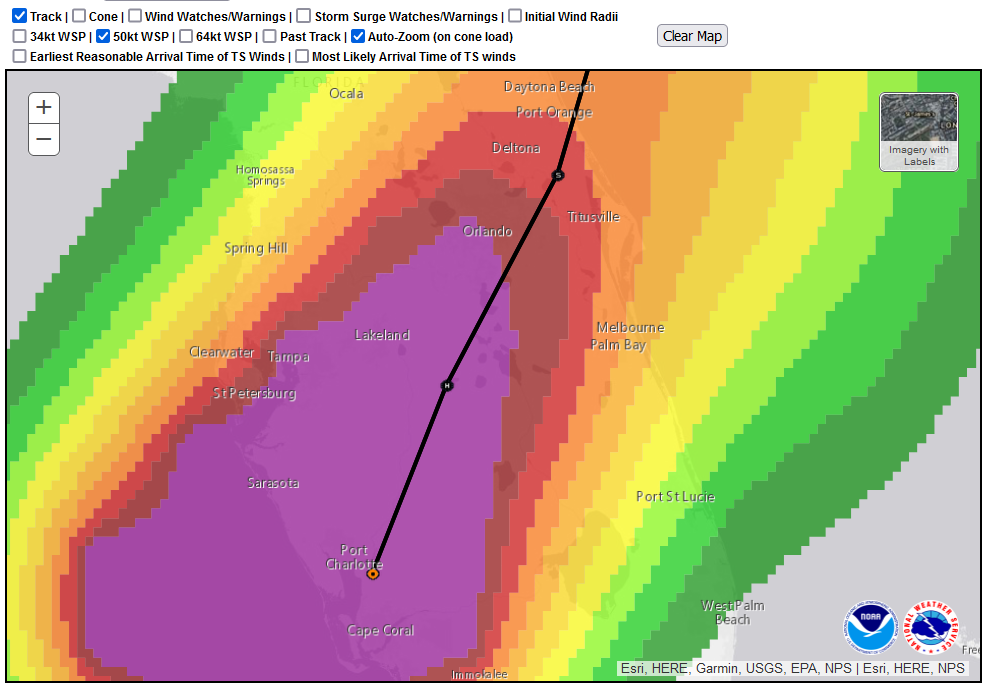Enable Initial Wind Radii checkbox
This screenshot has height=685, width=988.
click(515, 16)
